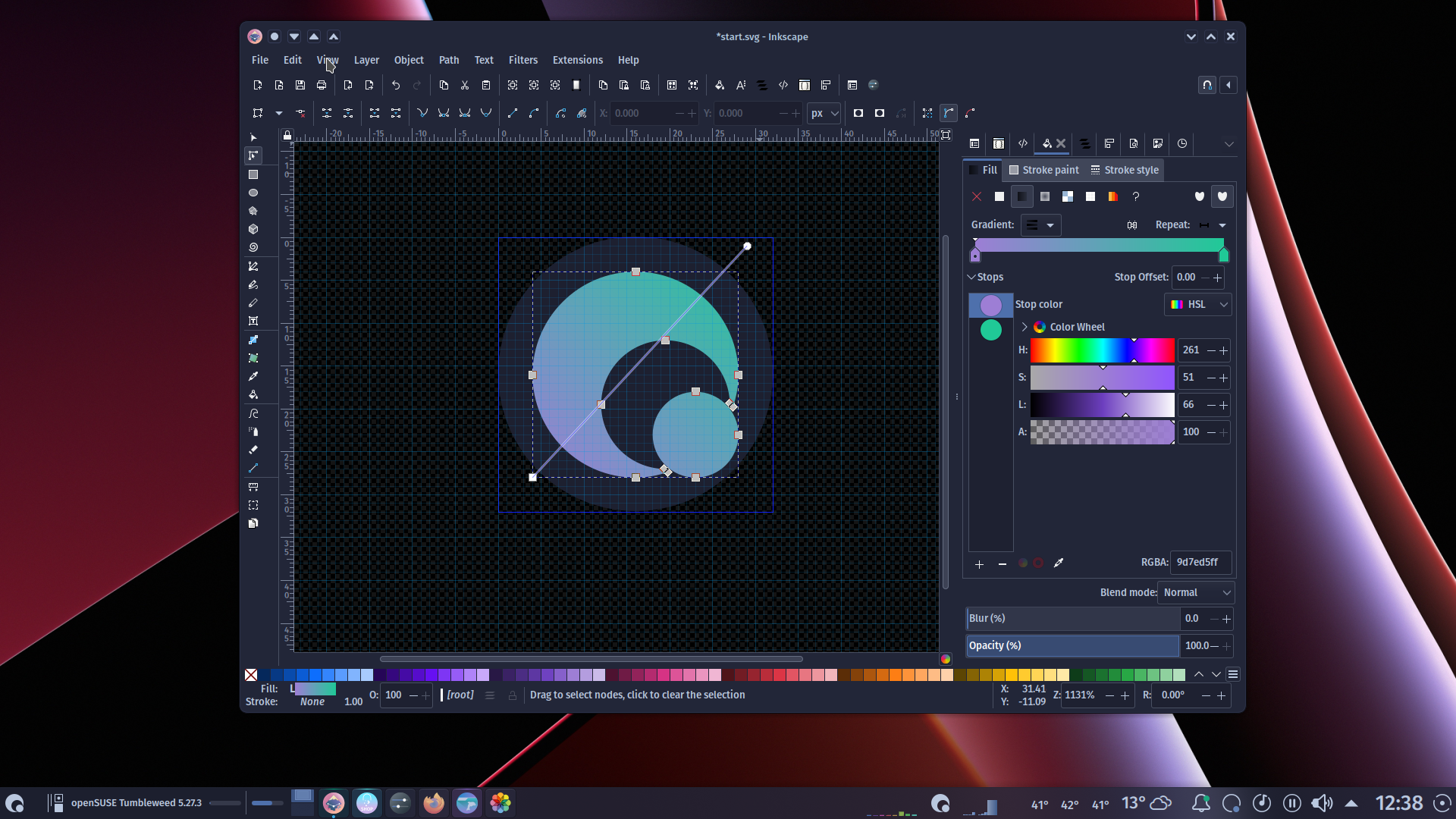1456x819 pixels.
Task: Click the Print document icon
Action: click(322, 85)
